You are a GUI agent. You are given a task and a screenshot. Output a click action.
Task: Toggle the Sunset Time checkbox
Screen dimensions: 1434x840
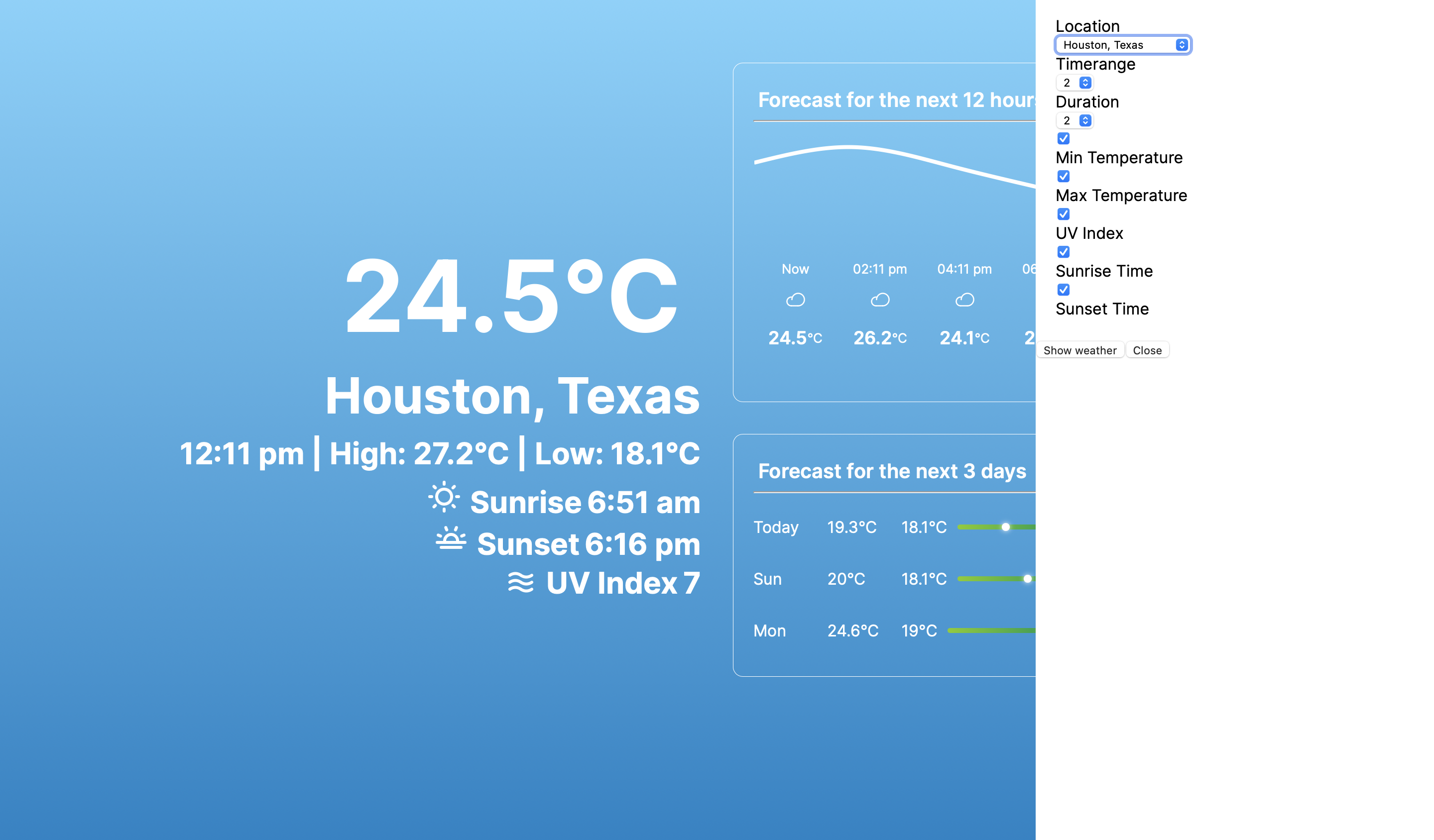tap(1063, 290)
